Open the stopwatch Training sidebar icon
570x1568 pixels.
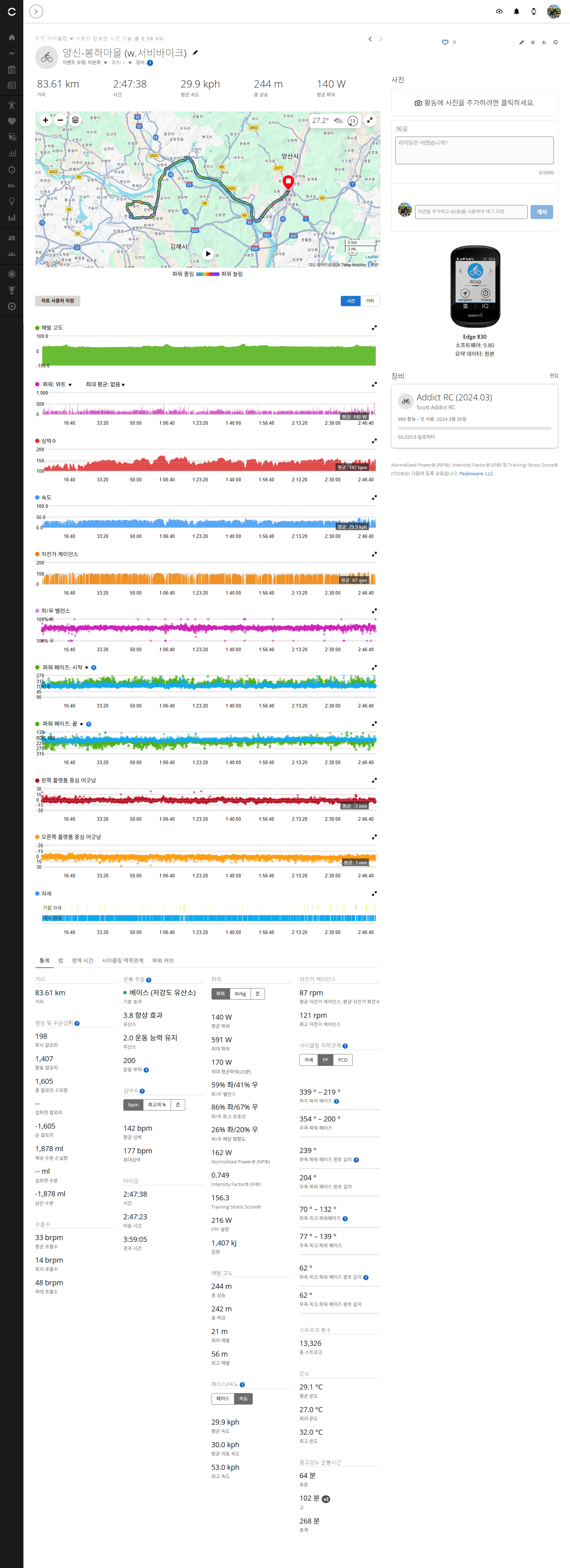(11, 169)
